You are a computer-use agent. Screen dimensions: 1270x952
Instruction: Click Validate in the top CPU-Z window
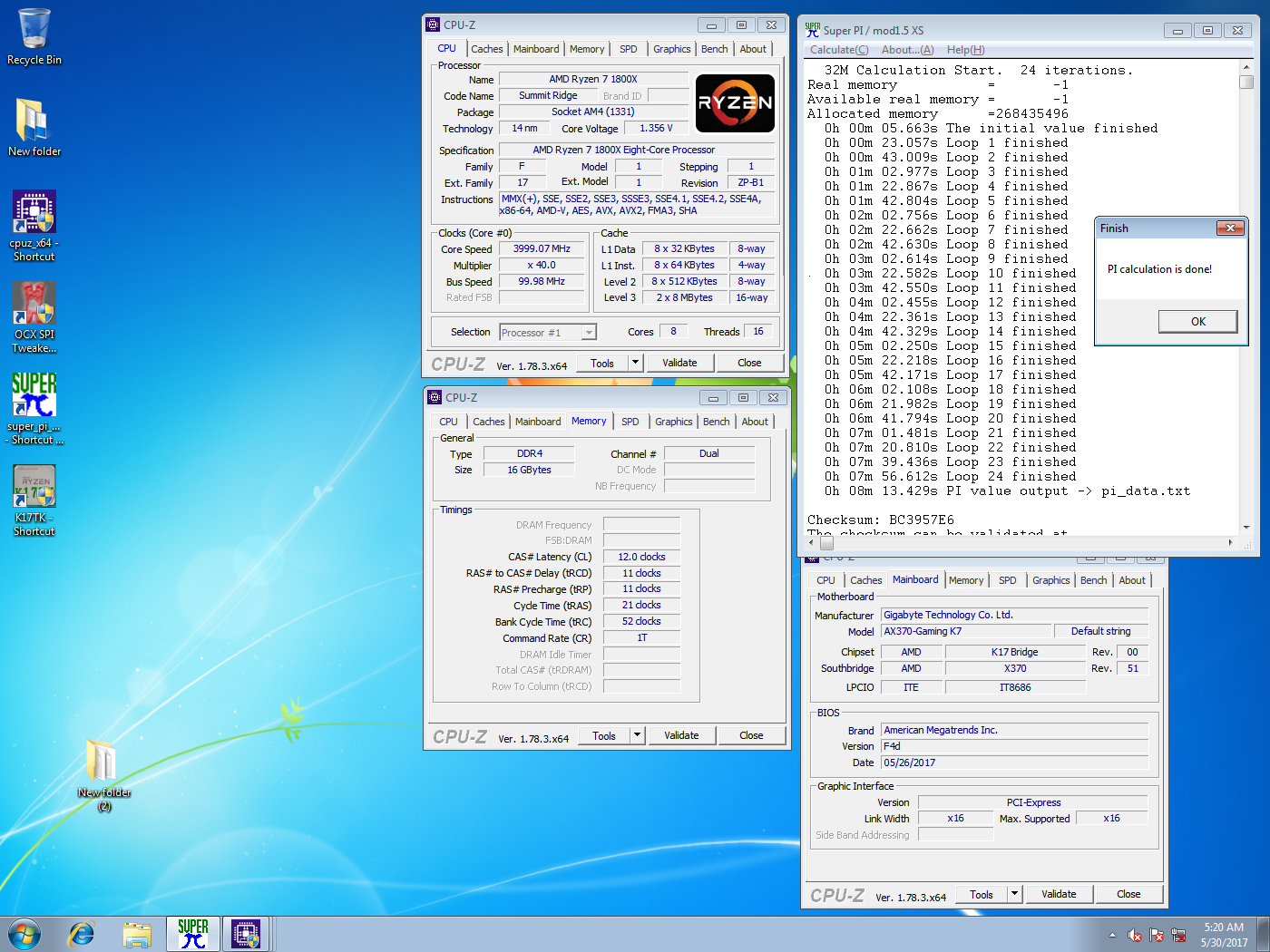(x=679, y=364)
